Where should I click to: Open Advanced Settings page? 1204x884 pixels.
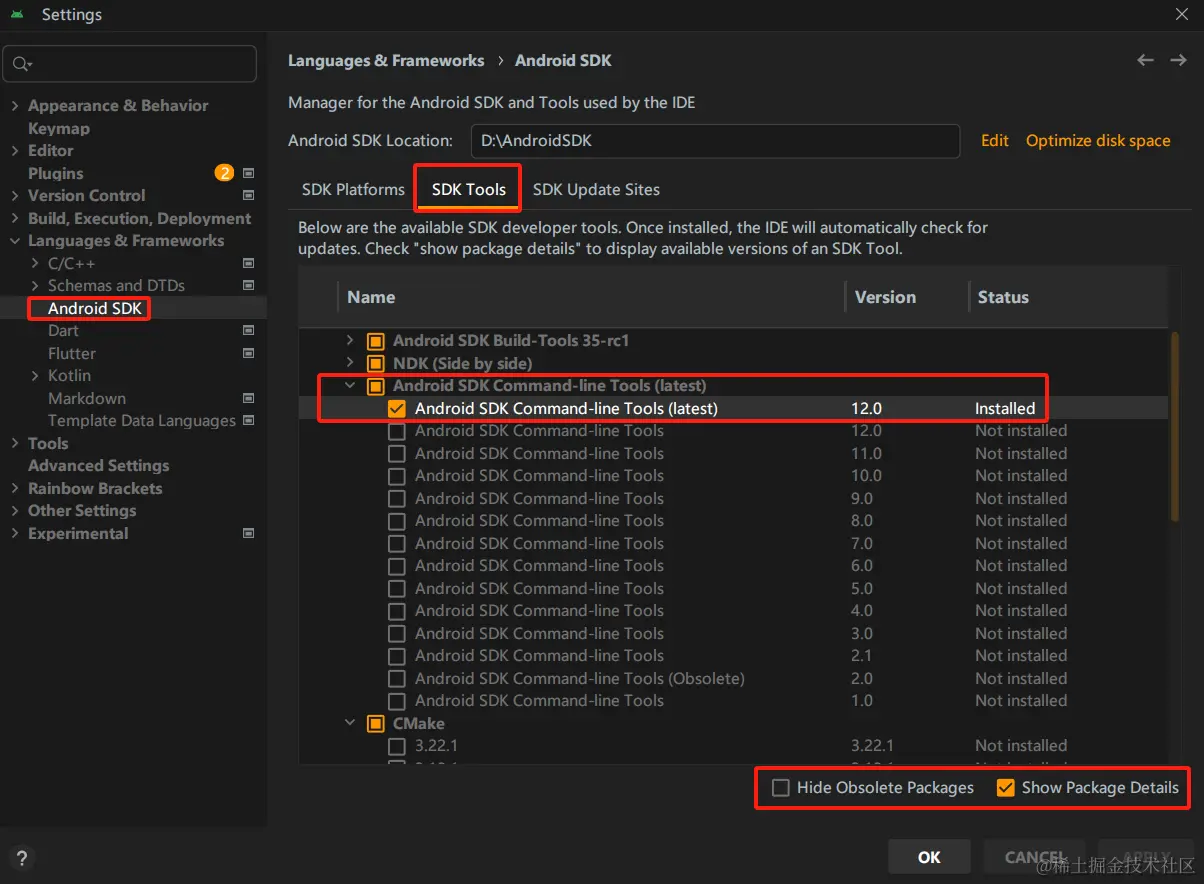98,466
